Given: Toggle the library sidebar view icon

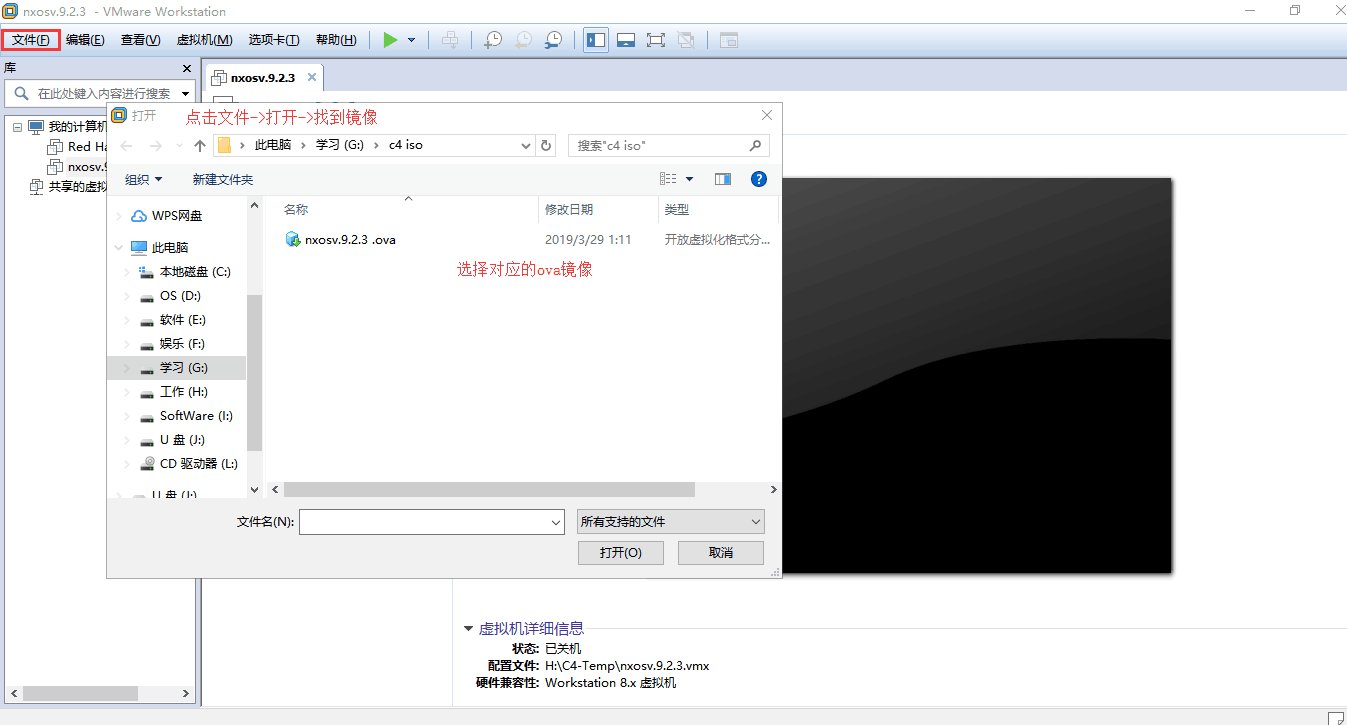Looking at the screenshot, I should pyautogui.click(x=596, y=40).
